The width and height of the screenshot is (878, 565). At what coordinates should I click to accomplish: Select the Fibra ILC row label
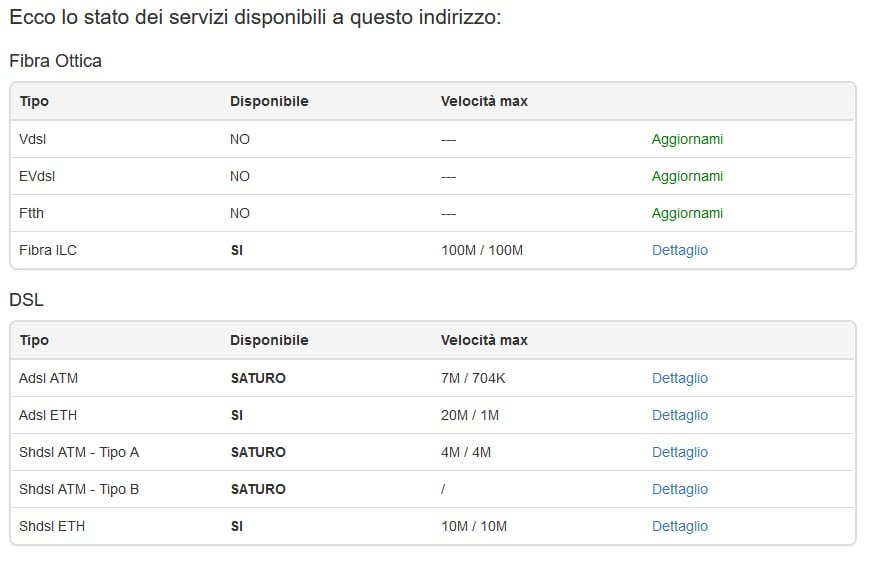click(x=48, y=250)
